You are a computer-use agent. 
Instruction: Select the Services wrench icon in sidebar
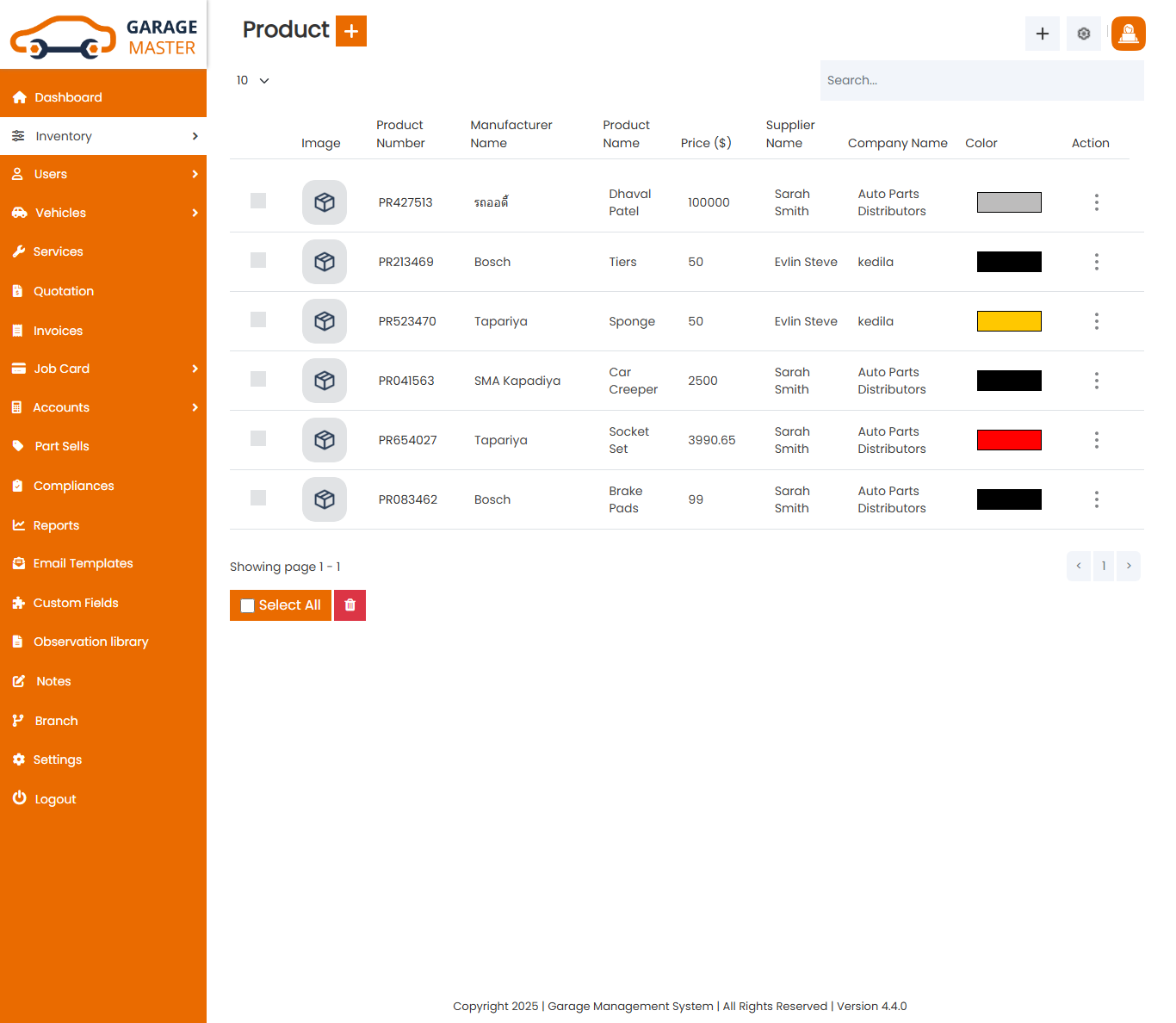click(19, 251)
